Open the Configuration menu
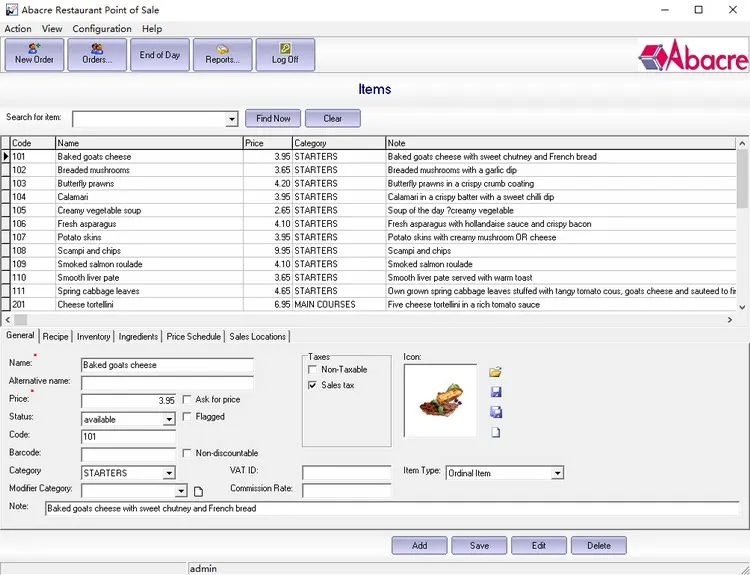 click(102, 29)
